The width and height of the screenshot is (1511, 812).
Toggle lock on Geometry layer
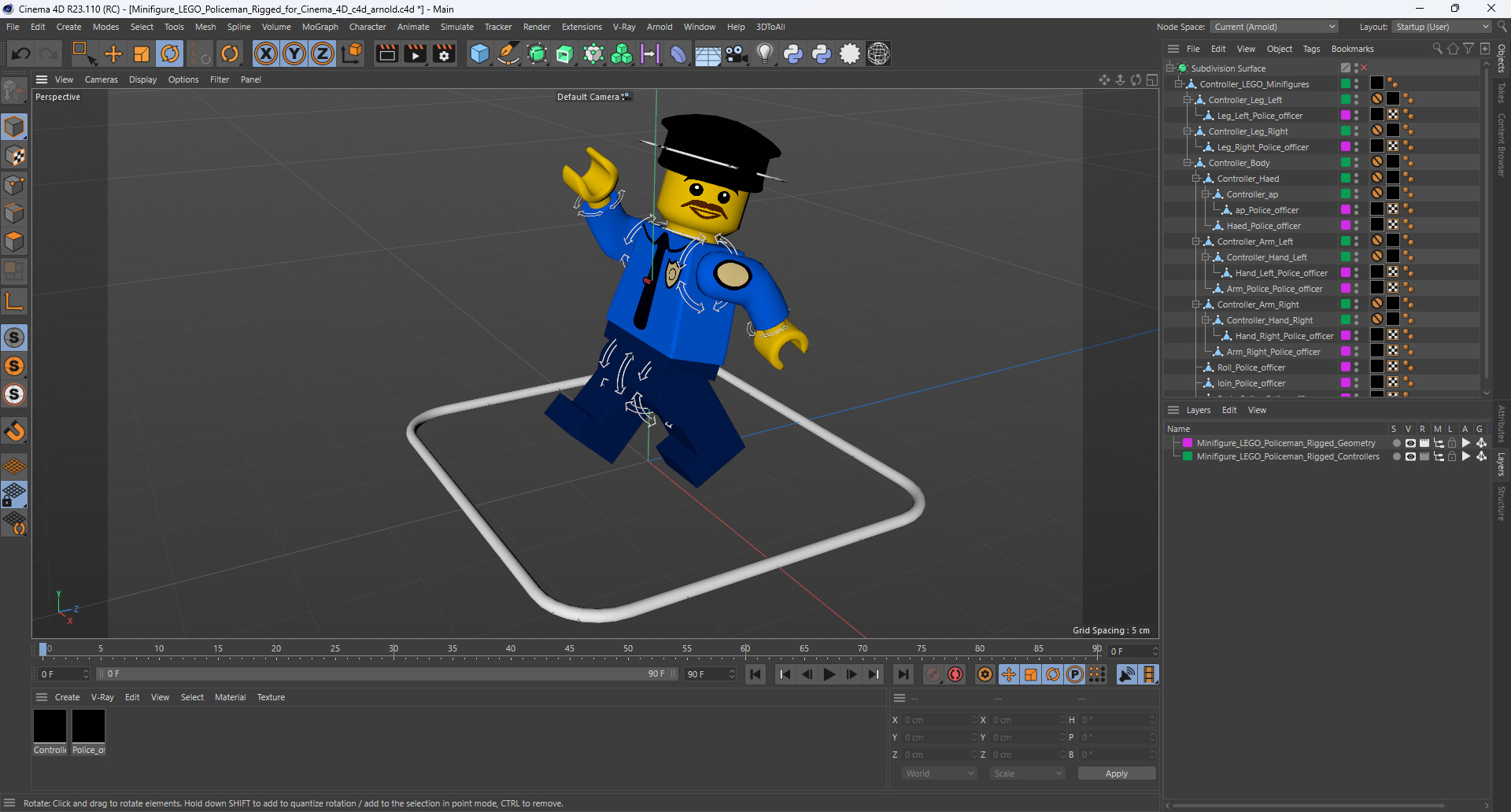(x=1452, y=443)
